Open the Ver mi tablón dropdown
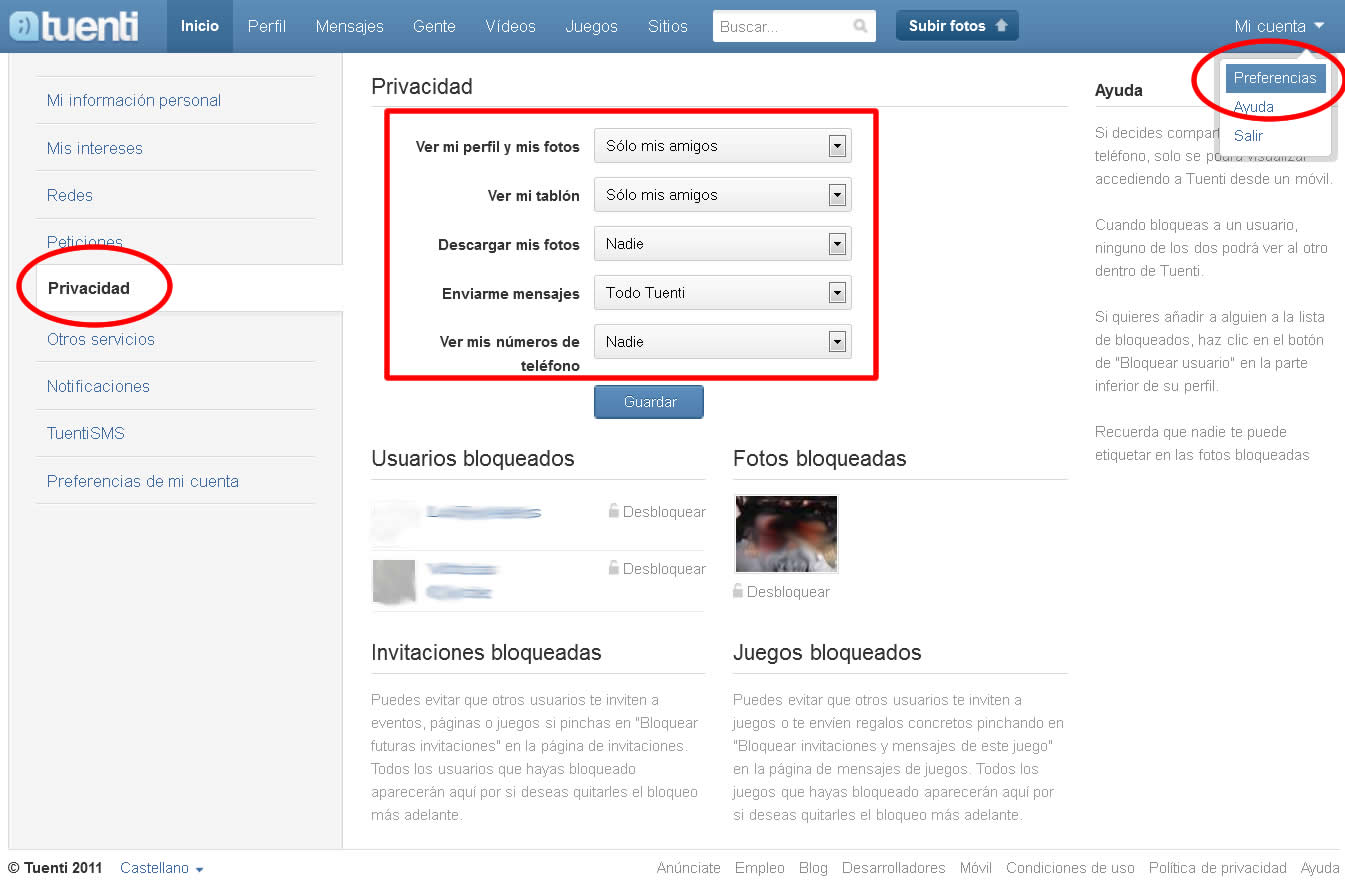This screenshot has width=1345, height=896. point(722,195)
